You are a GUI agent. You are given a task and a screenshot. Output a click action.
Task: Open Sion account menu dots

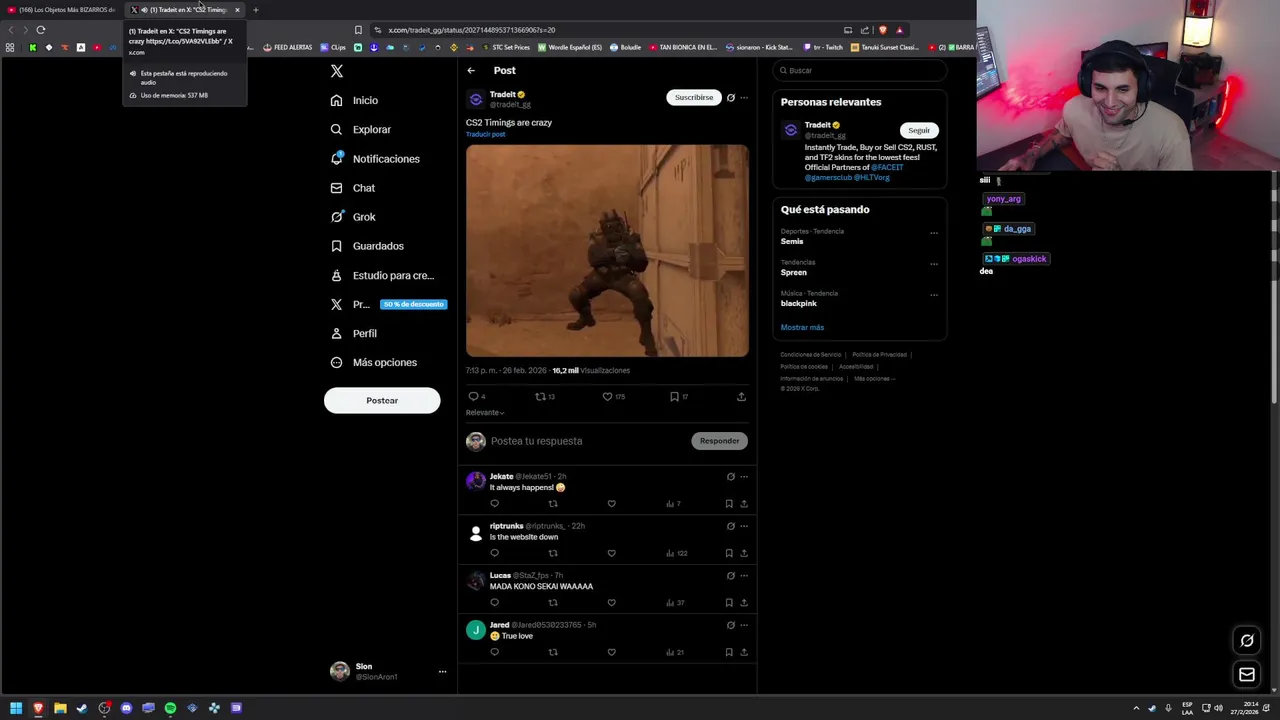[x=442, y=672]
